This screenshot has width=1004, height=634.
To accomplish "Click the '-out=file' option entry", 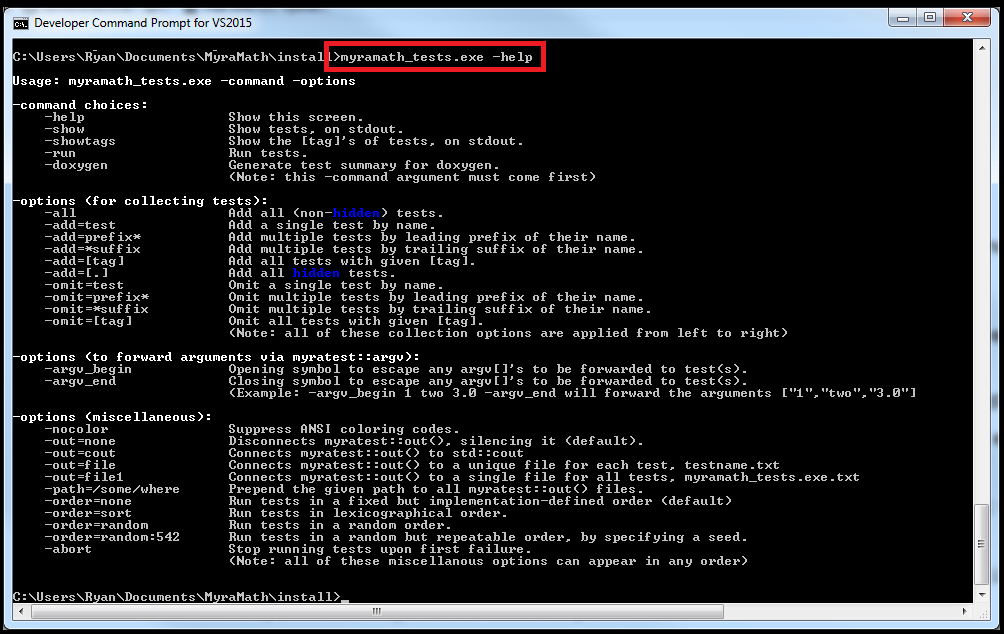I will [x=80, y=466].
